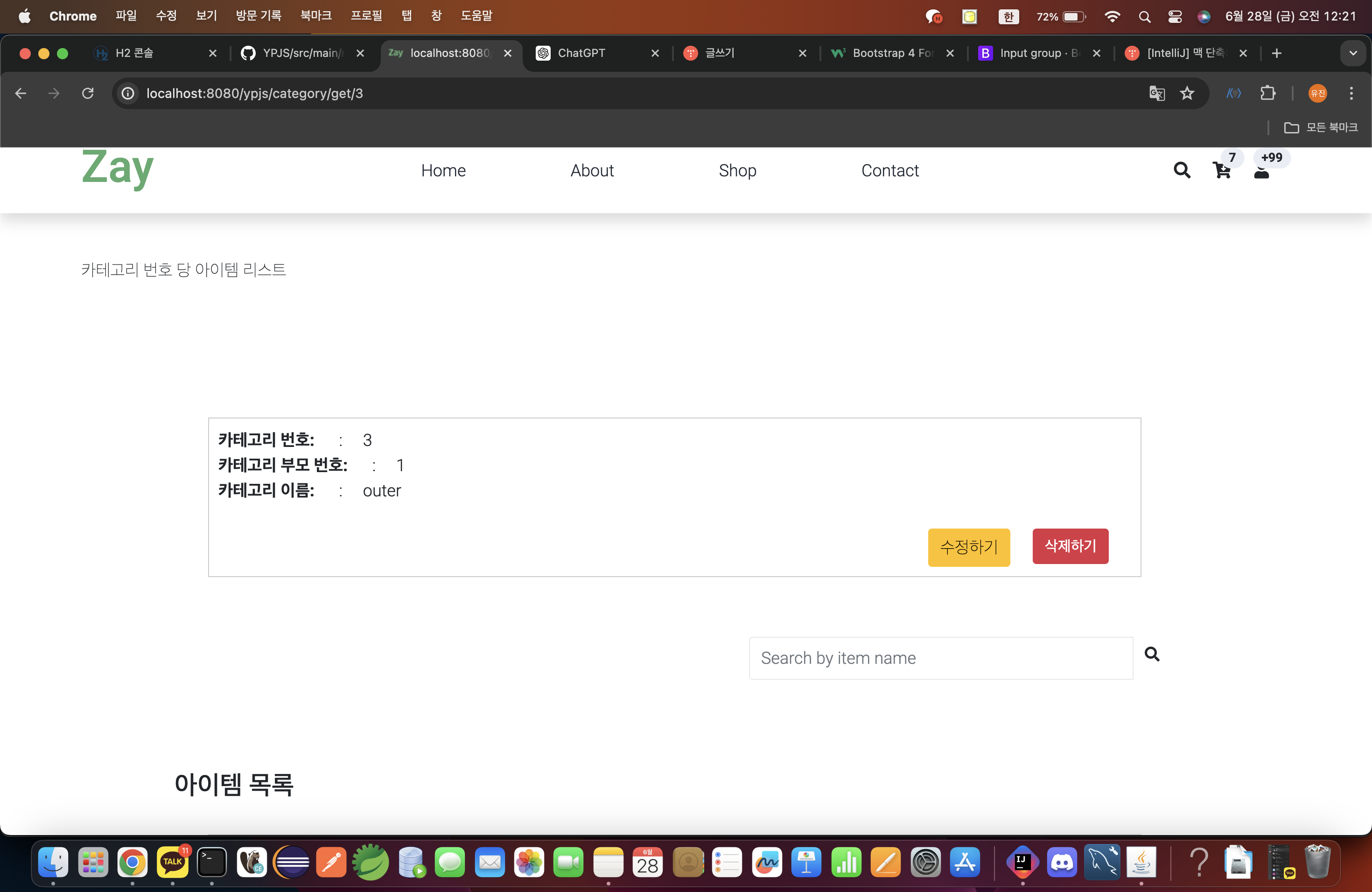Close the ChatGPT tab
The height and width of the screenshot is (892, 1372).
655,53
